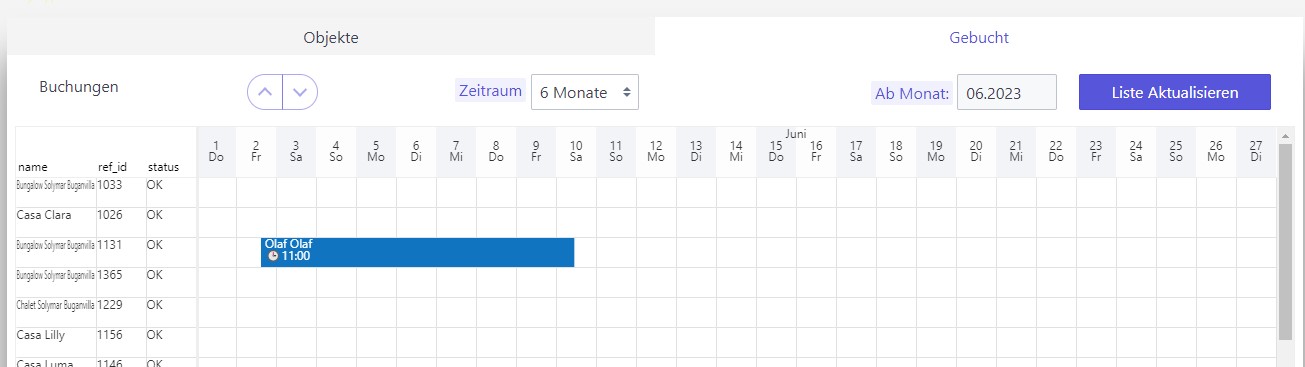
Task: Click Liste Aktualisieren button
Action: tap(1175, 92)
